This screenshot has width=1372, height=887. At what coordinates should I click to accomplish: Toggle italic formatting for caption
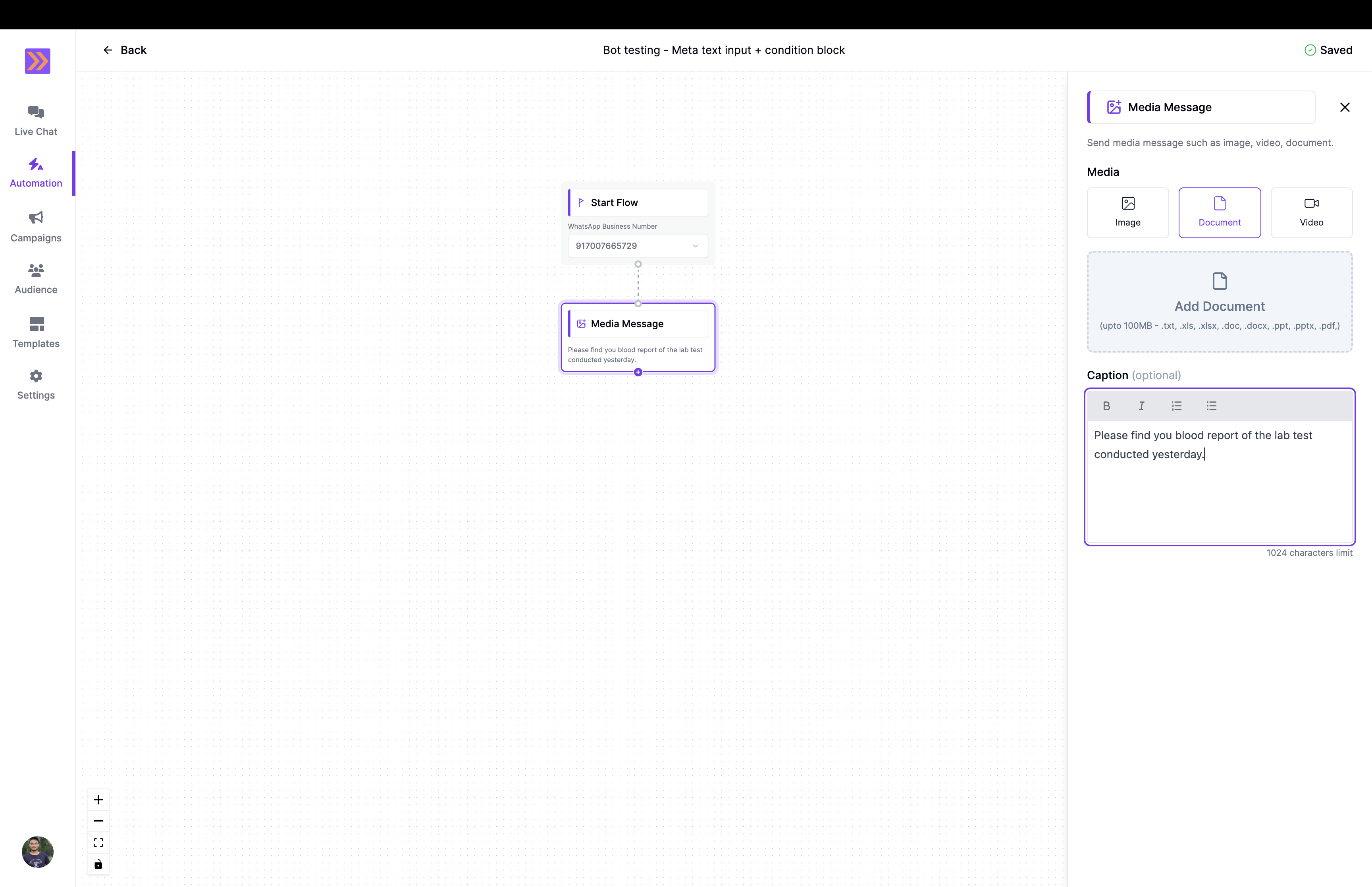tap(1141, 406)
